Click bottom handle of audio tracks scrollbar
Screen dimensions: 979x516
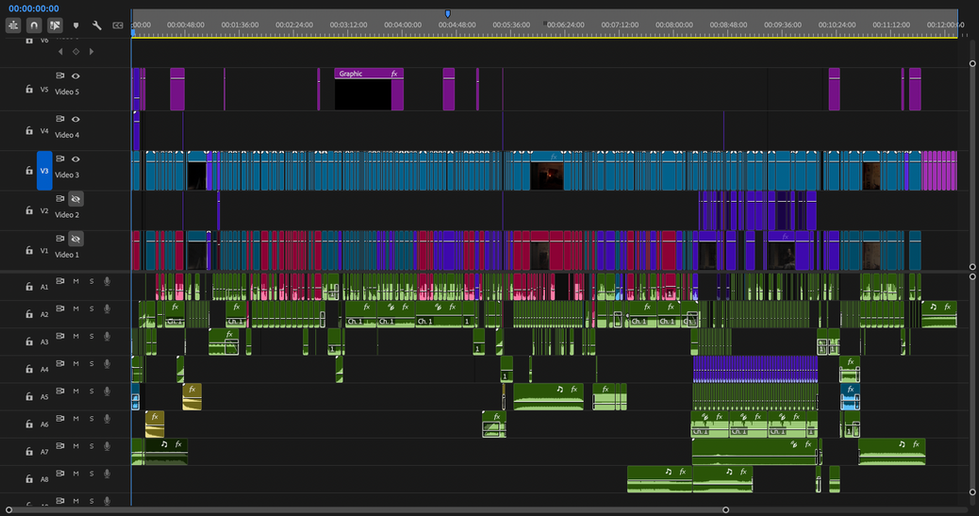pos(972,492)
